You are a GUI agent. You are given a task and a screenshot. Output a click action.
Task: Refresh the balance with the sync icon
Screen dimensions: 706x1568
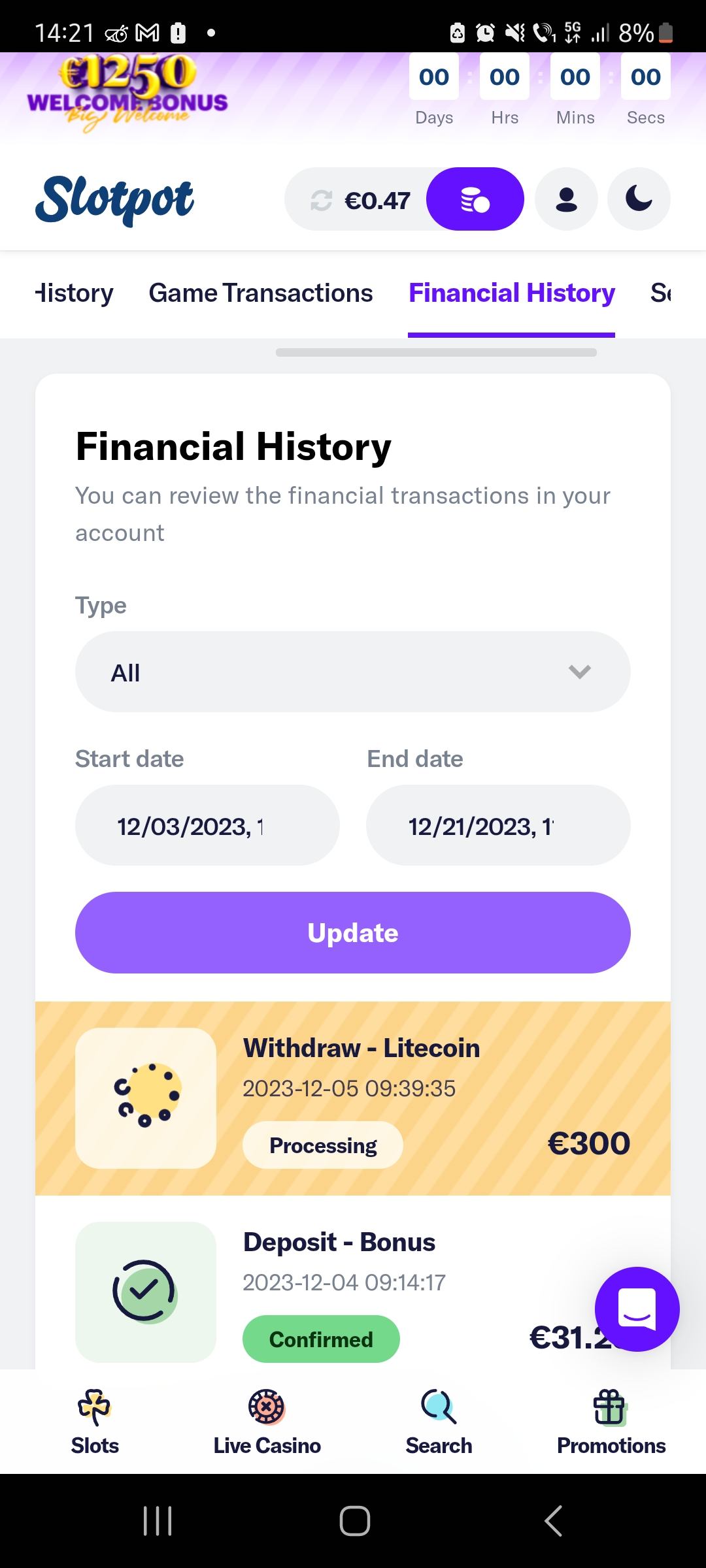321,200
